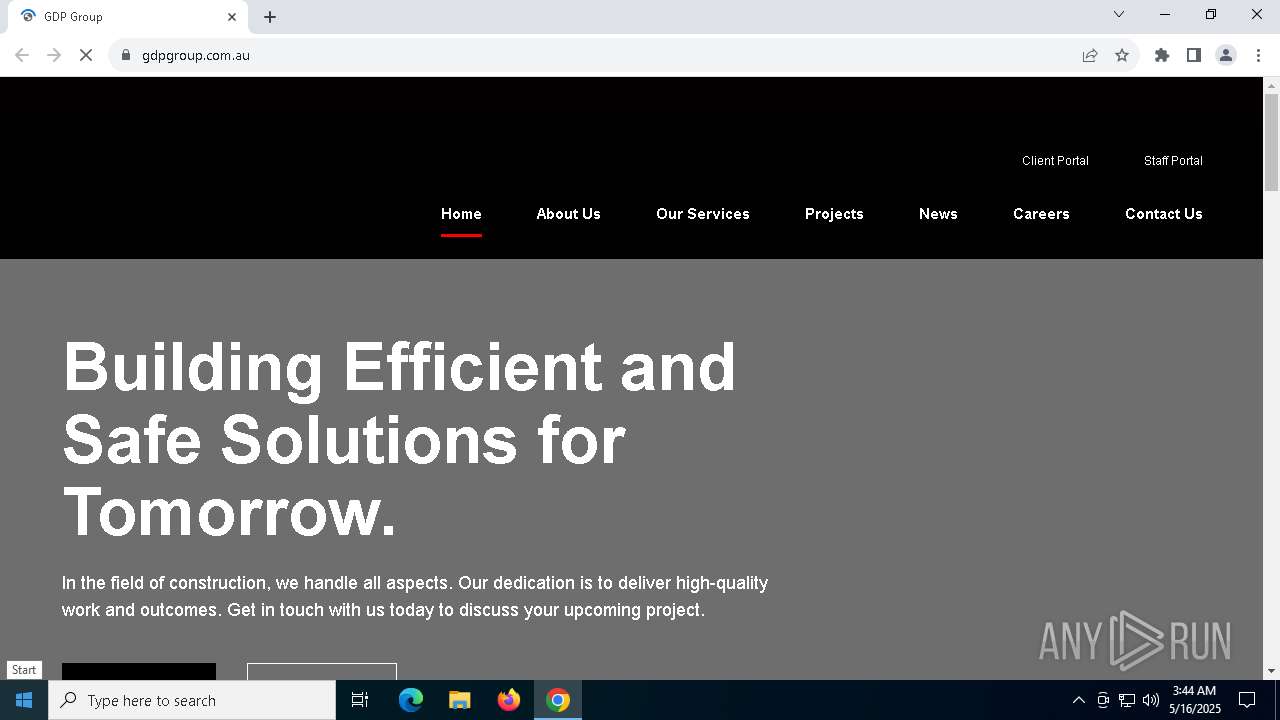The image size is (1280, 720).
Task: Open the Client Portal link
Action: [1055, 161]
